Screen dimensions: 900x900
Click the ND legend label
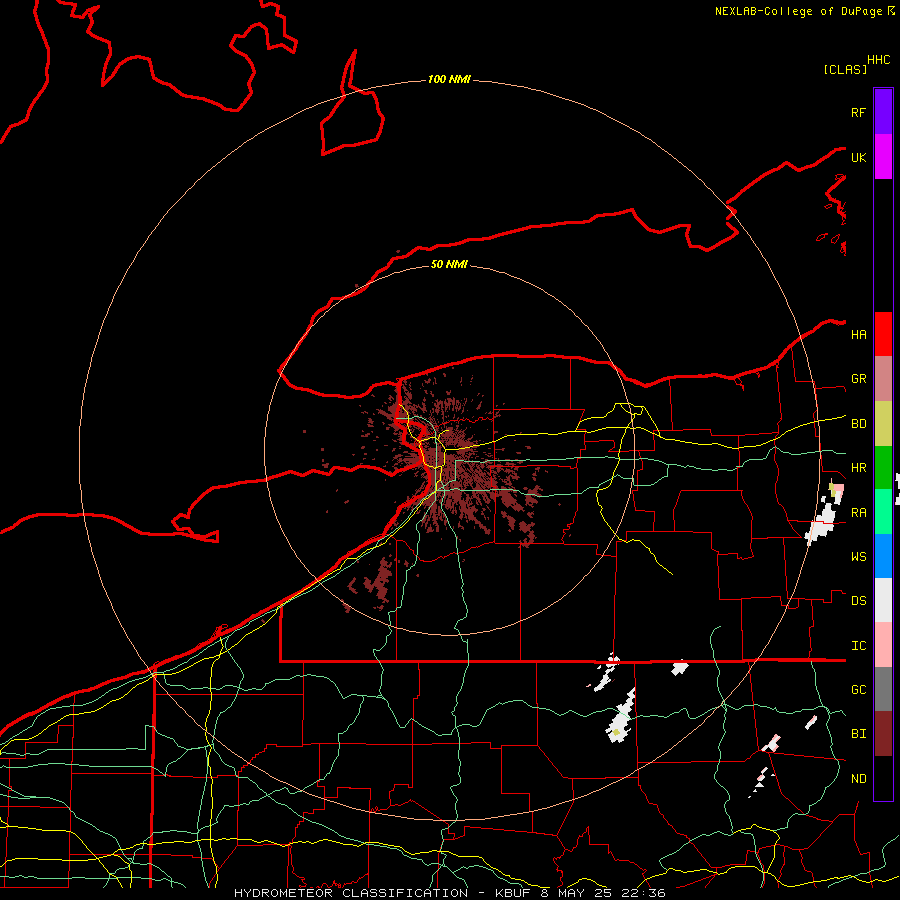pyautogui.click(x=858, y=779)
